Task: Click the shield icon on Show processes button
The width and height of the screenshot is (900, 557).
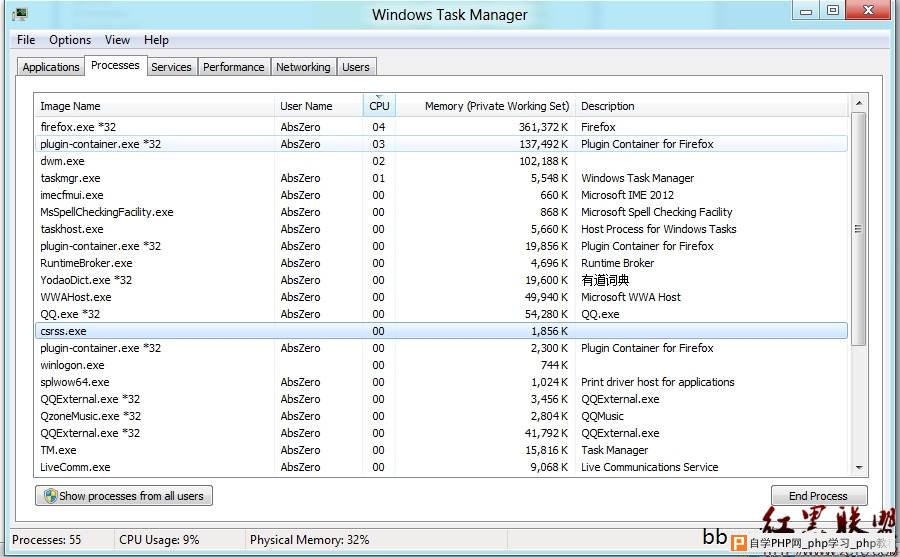Action: point(49,496)
